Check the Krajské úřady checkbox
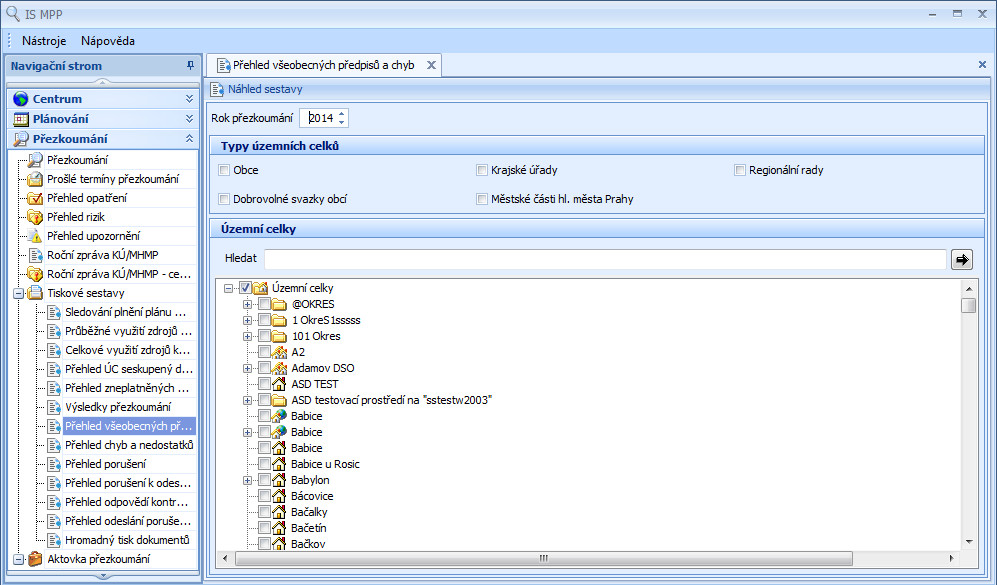 482,170
